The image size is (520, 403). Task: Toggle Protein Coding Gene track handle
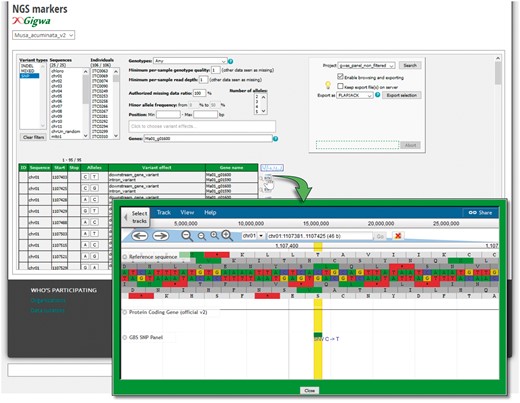tap(125, 312)
